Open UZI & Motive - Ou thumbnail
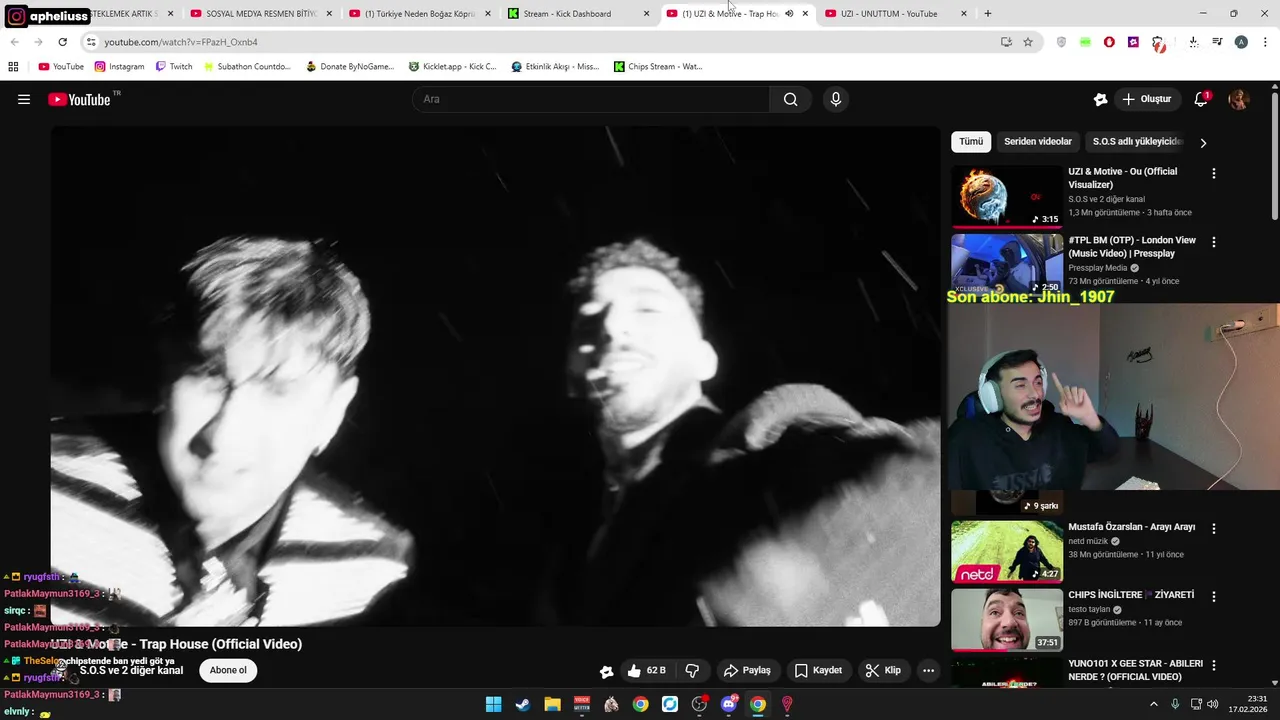1280x720 pixels. 1006,197
